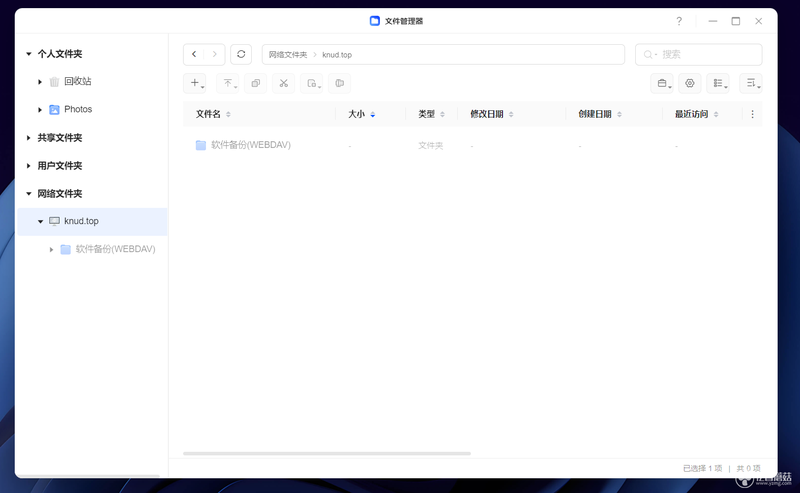Open the toolbox briefcase menu
Image resolution: width=800 pixels, height=493 pixels.
[x=662, y=83]
